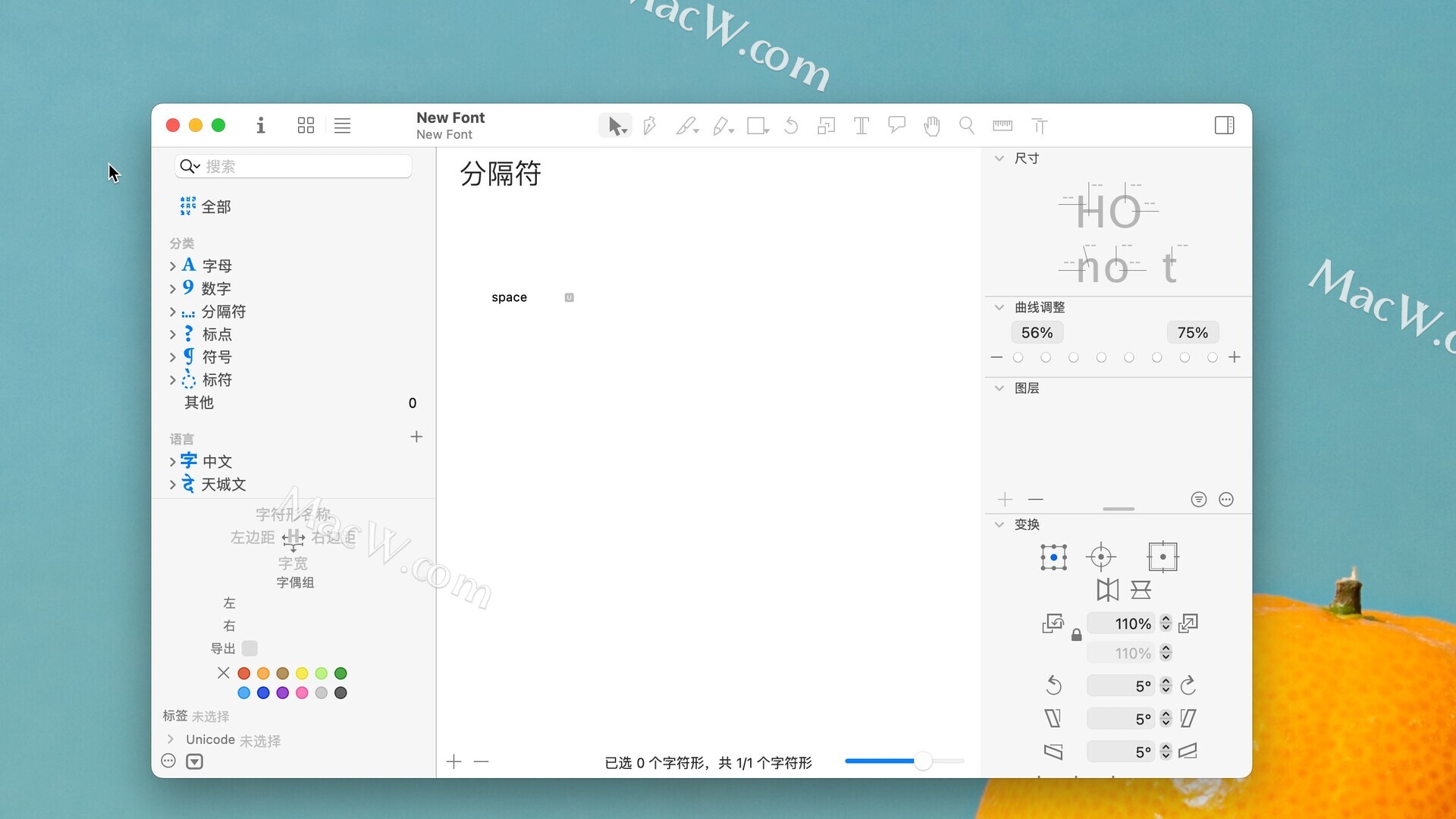Image resolution: width=1456 pixels, height=819 pixels.
Task: Select the Eraser/Knife tool
Action: (x=723, y=126)
